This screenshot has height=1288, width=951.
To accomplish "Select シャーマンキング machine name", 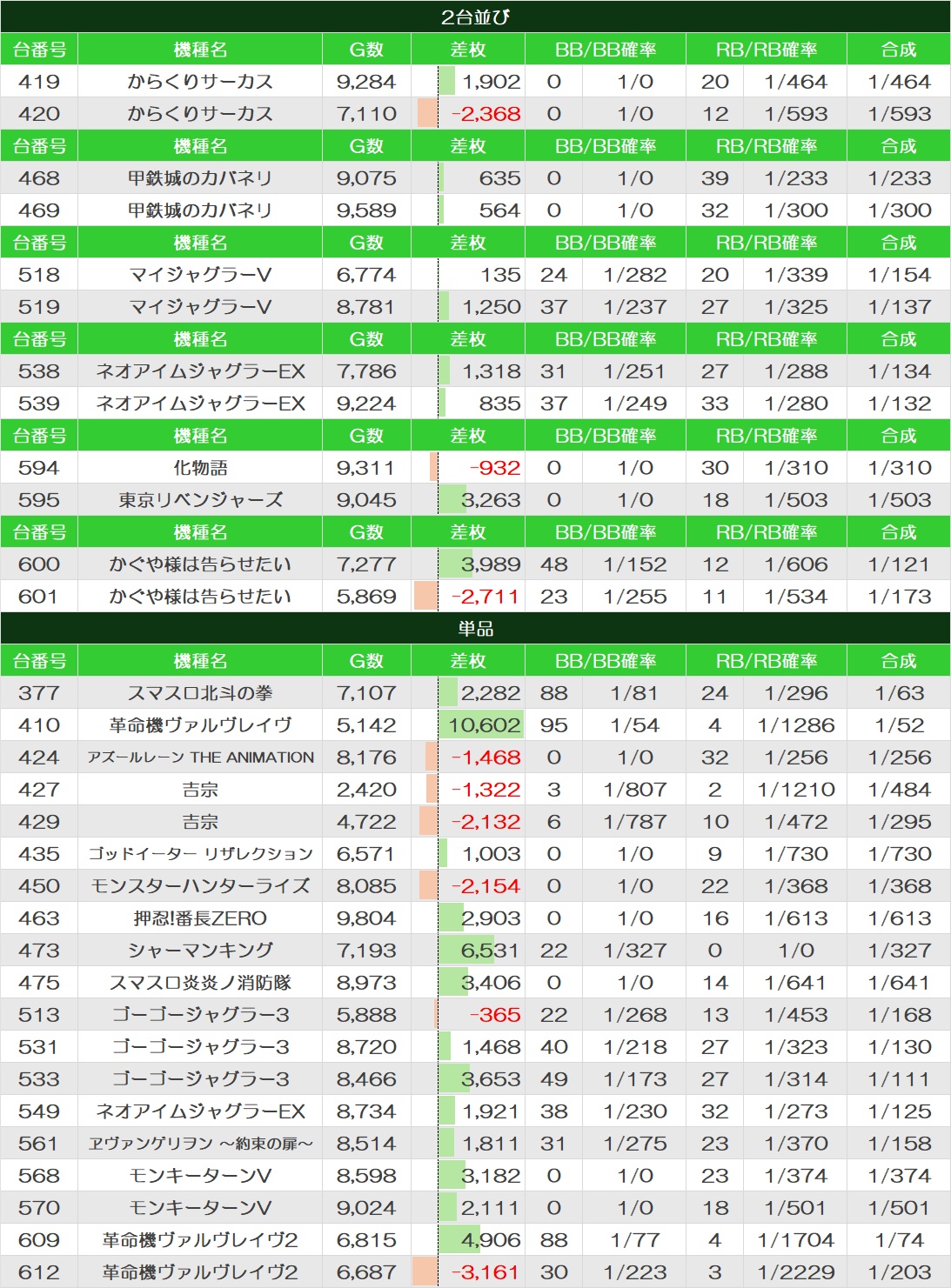I will coord(200,951).
